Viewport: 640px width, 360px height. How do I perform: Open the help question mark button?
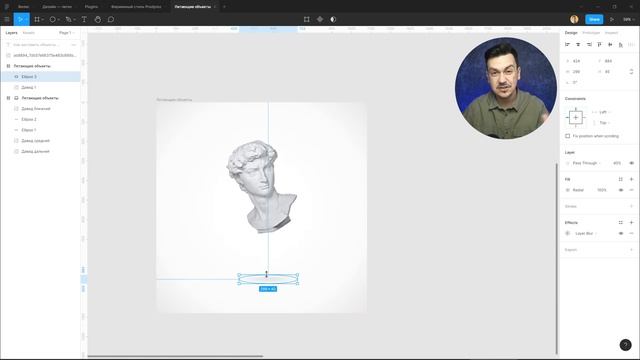(x=625, y=345)
